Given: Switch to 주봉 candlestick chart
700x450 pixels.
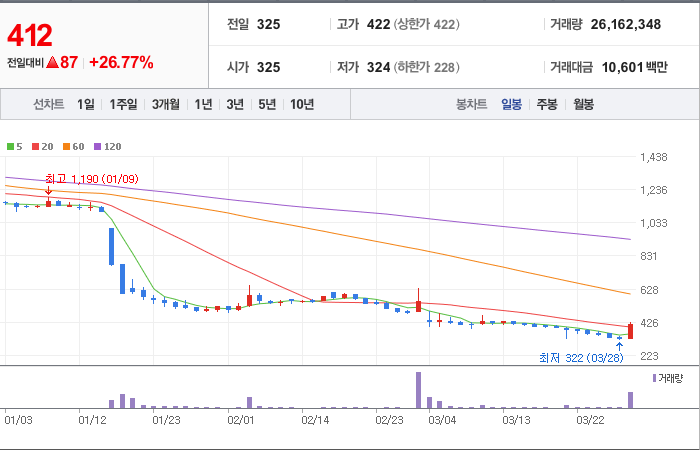Looking at the screenshot, I should pyautogui.click(x=547, y=104).
